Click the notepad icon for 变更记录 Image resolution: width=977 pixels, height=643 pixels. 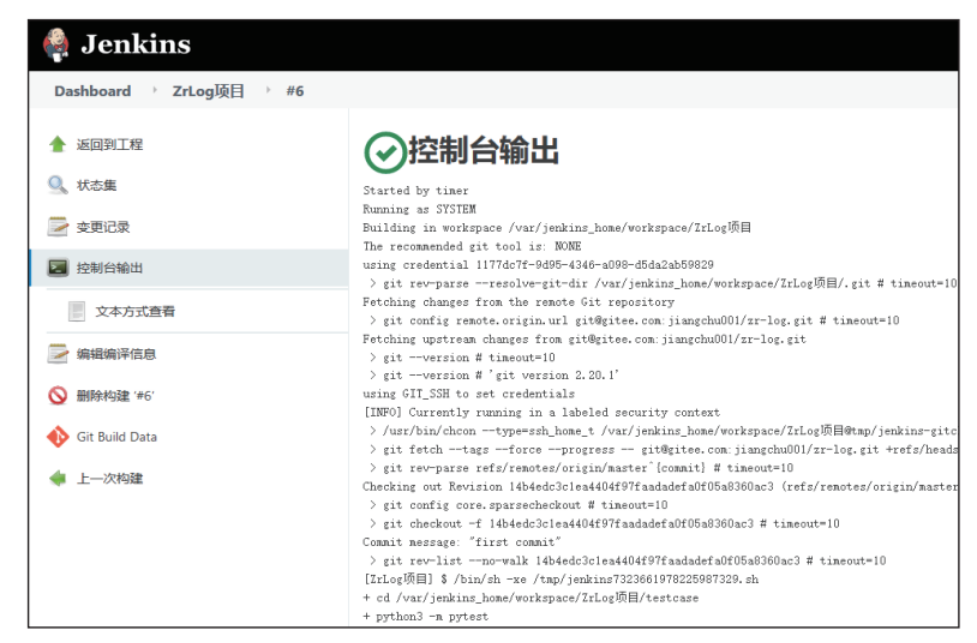pyautogui.click(x=57, y=227)
